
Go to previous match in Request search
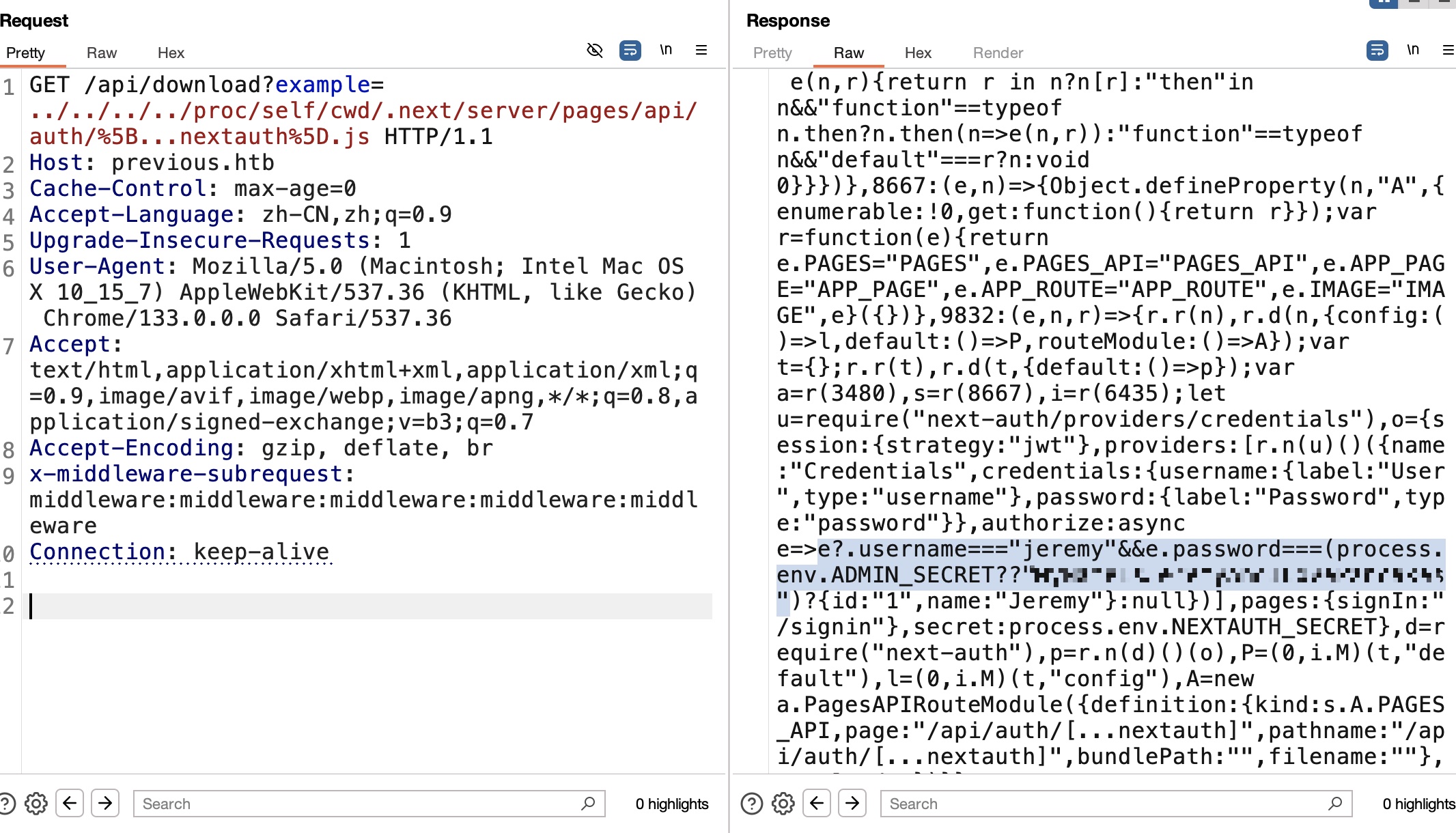tap(70, 803)
